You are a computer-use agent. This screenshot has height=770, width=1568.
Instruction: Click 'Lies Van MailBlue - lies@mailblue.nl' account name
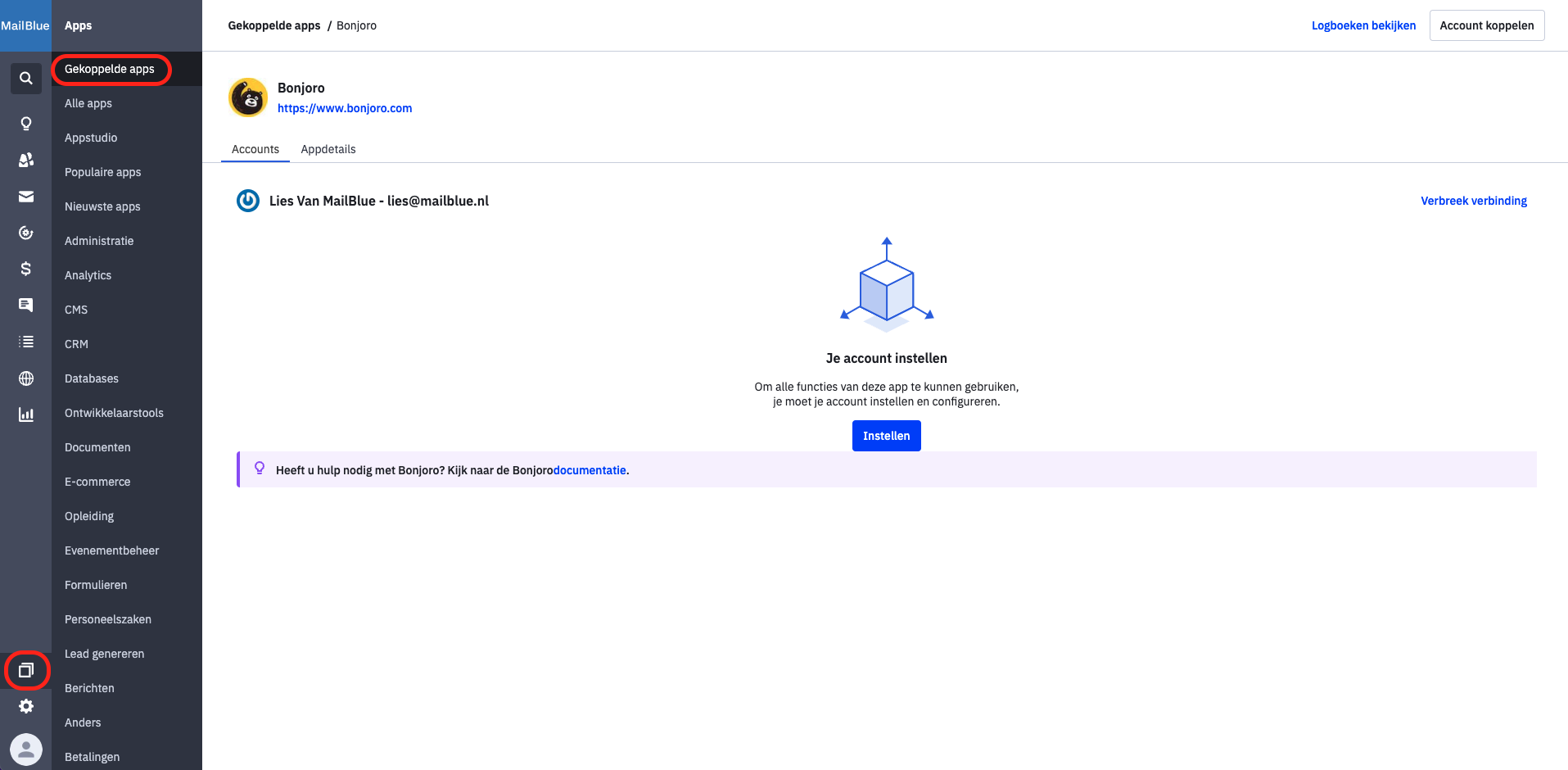point(379,201)
